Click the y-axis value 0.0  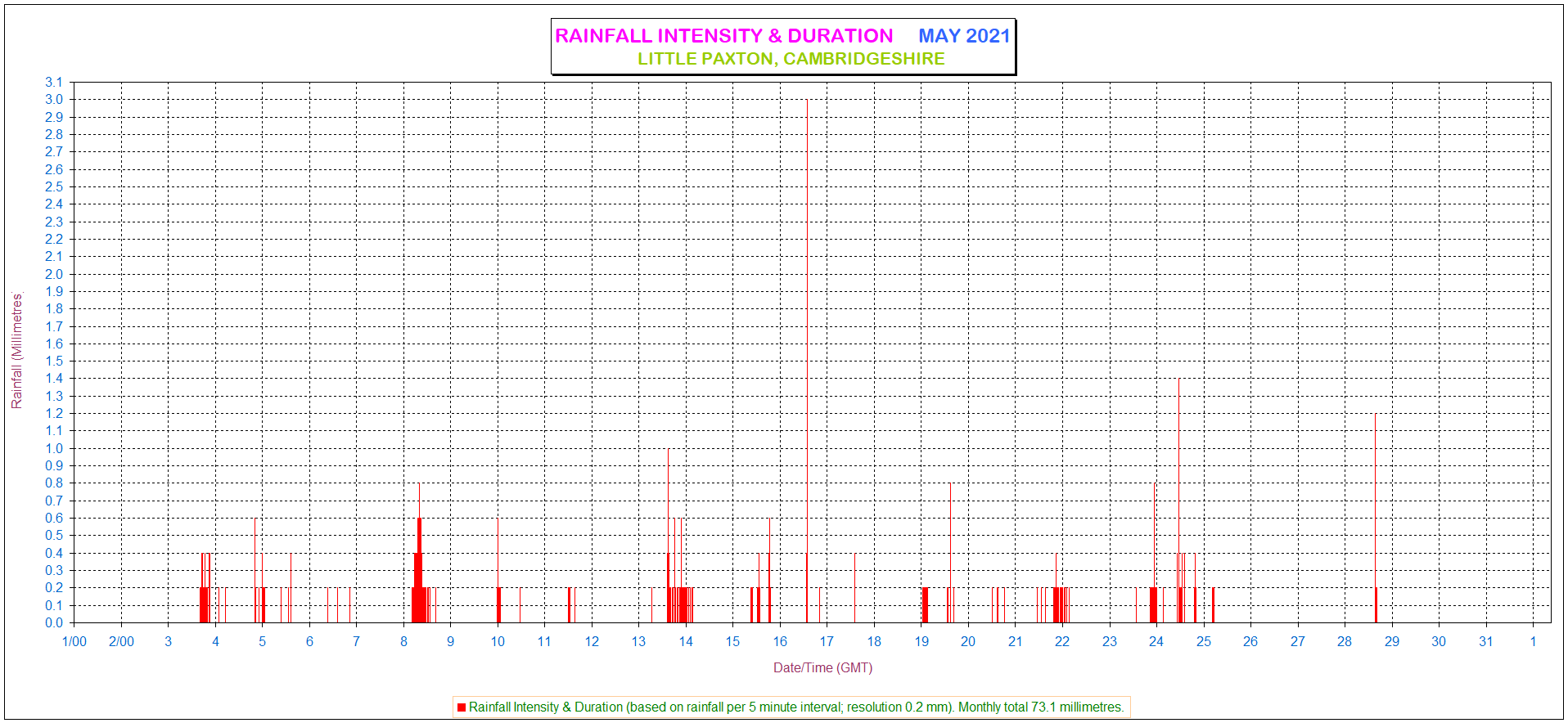(54, 623)
